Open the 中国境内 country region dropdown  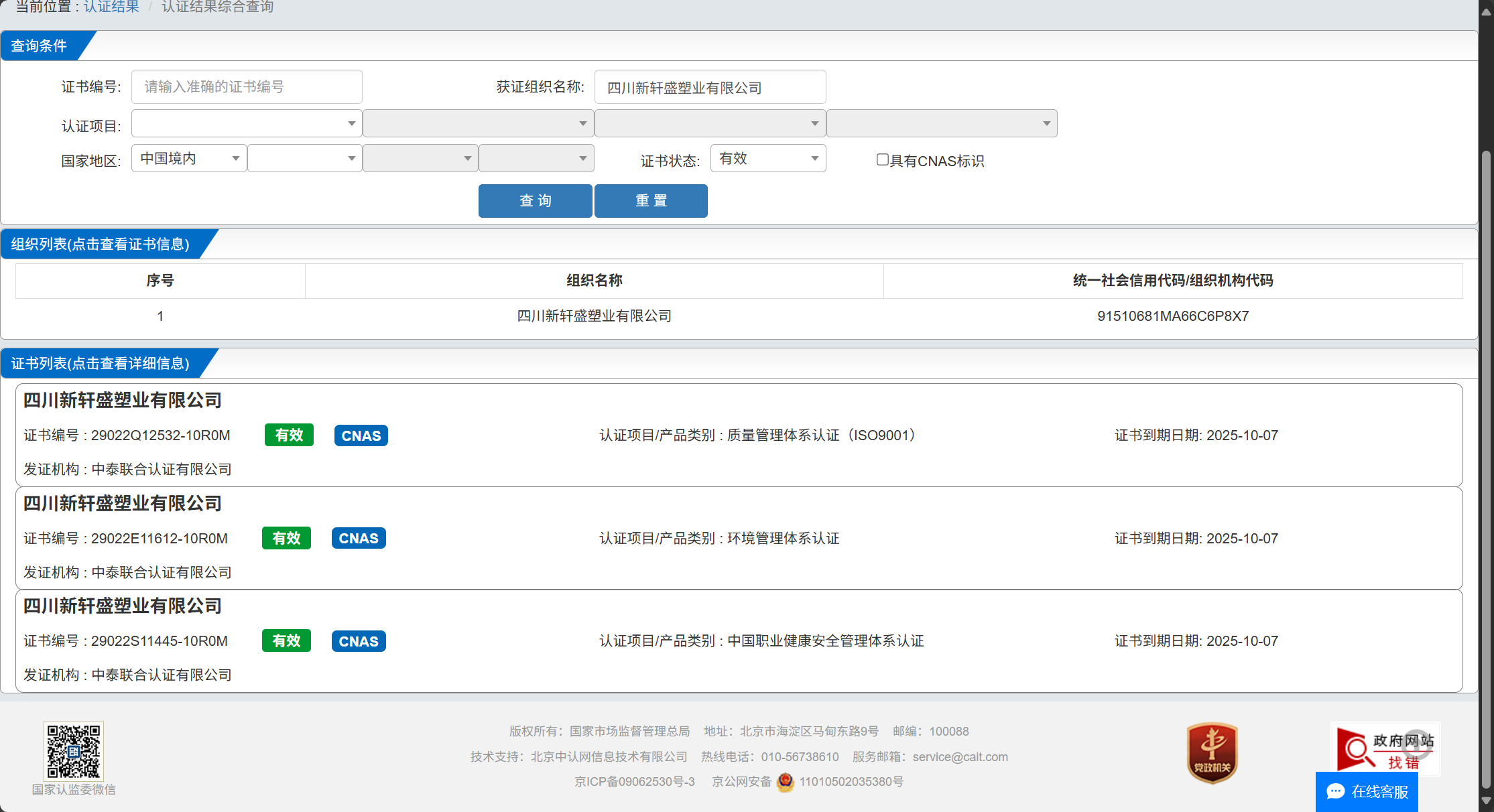(189, 158)
